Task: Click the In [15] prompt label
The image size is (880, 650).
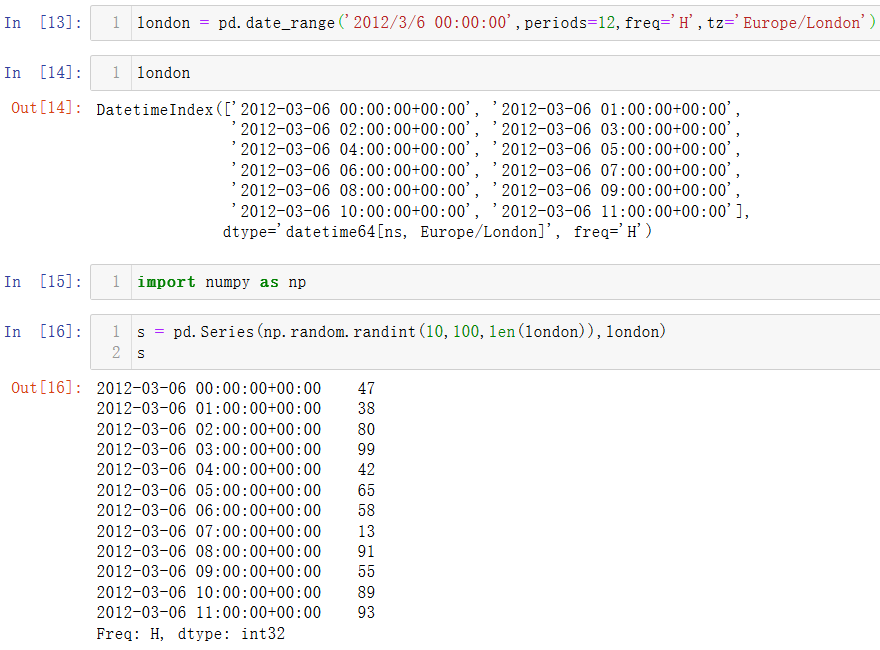Action: (43, 281)
